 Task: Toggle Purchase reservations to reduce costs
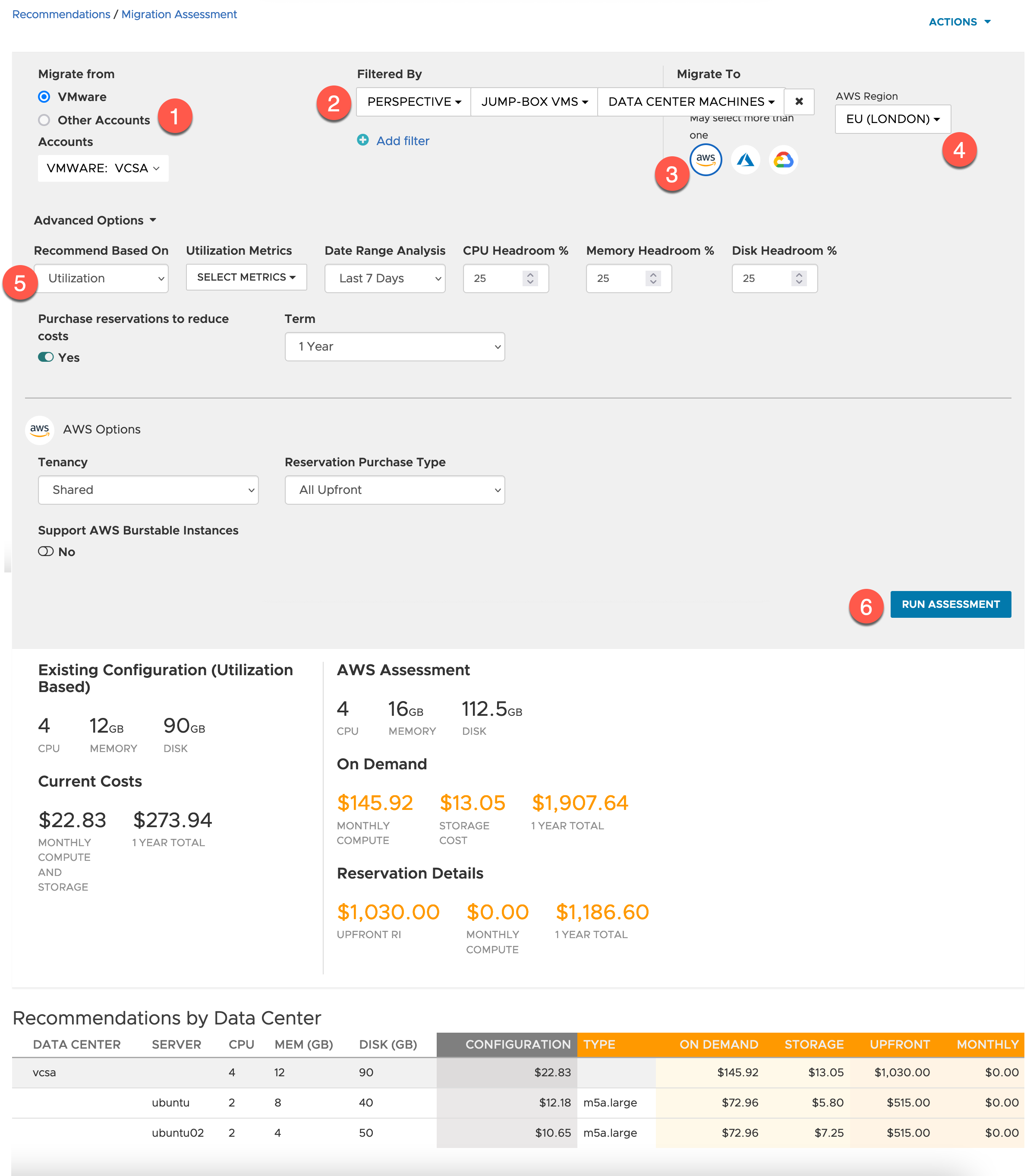[46, 357]
